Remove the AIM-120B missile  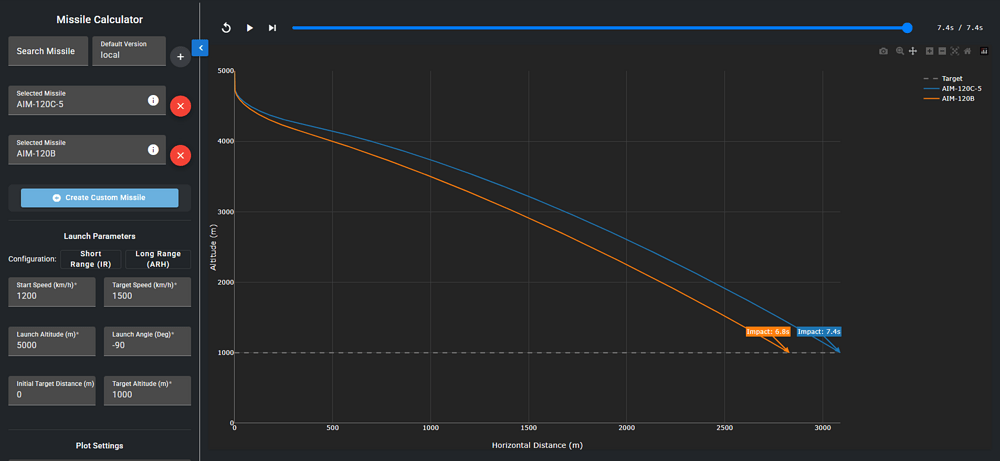[x=180, y=155]
